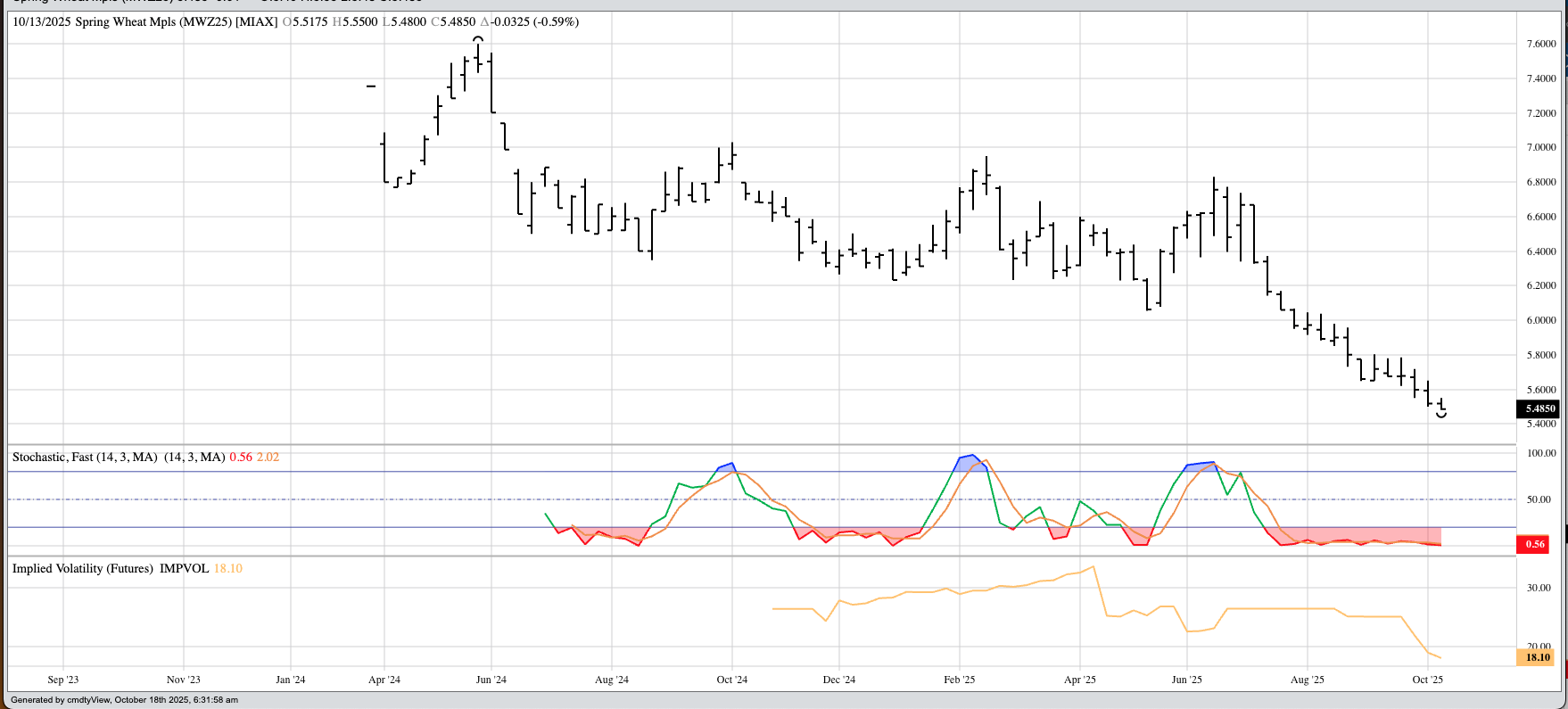Viewport: 1568px width, 709px height.
Task: Click the red 0.56 stochastic value badge
Action: [1535, 544]
